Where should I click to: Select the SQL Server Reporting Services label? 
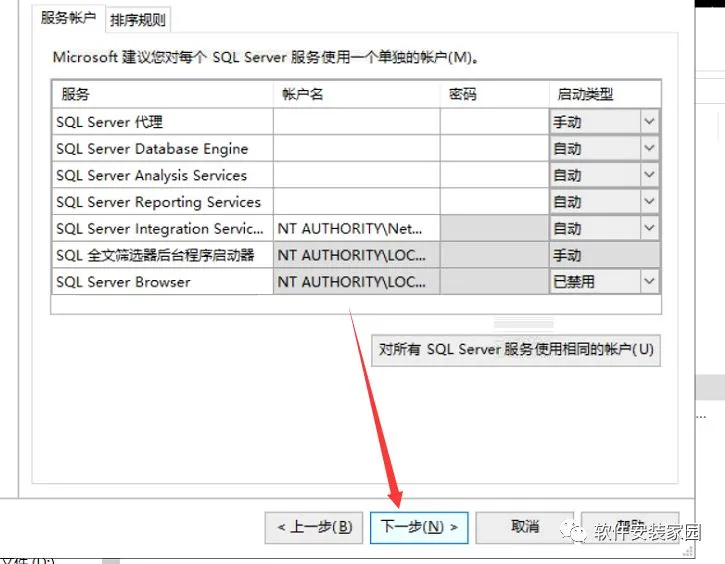[x=158, y=202]
